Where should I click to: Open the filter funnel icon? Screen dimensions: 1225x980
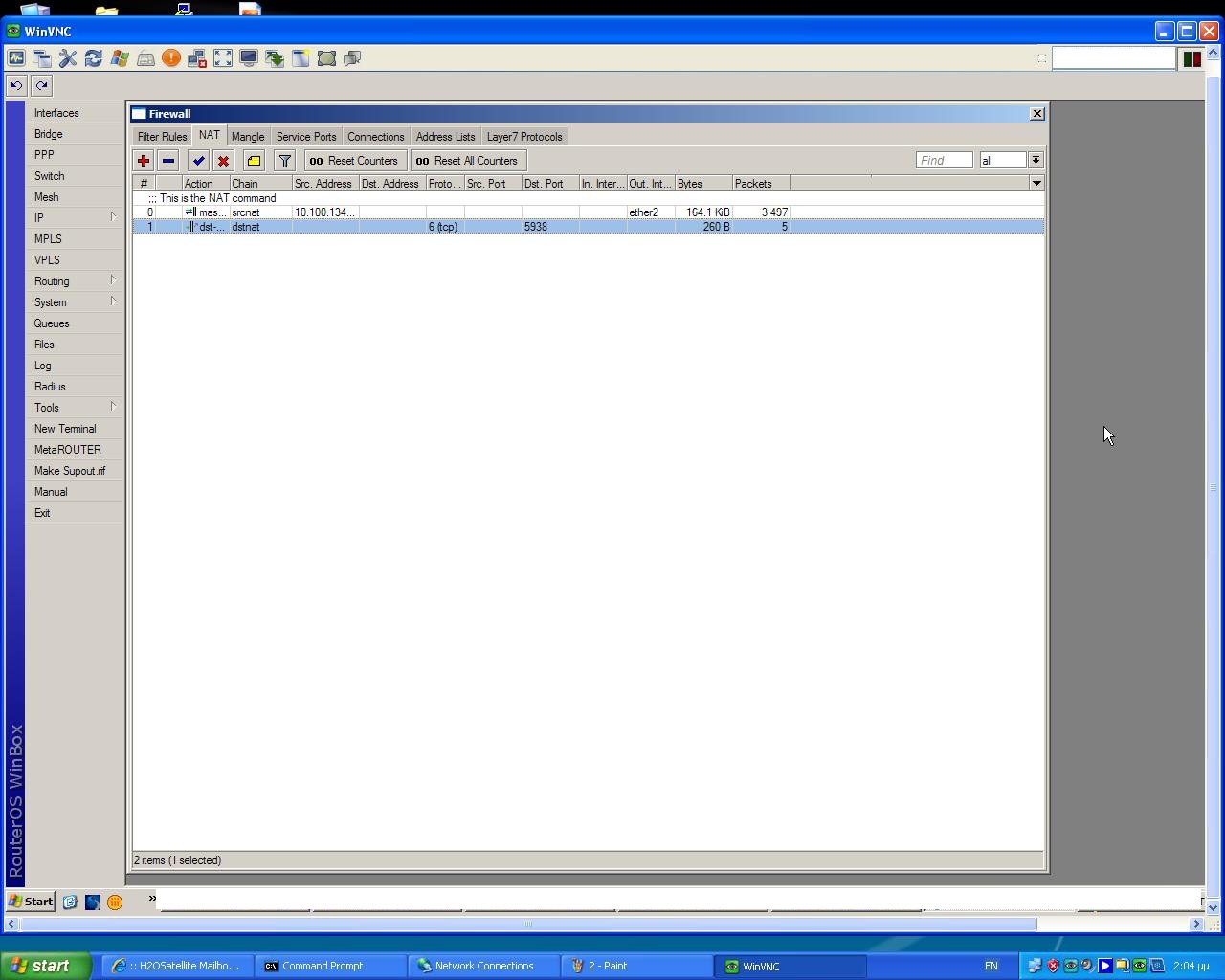click(x=284, y=161)
